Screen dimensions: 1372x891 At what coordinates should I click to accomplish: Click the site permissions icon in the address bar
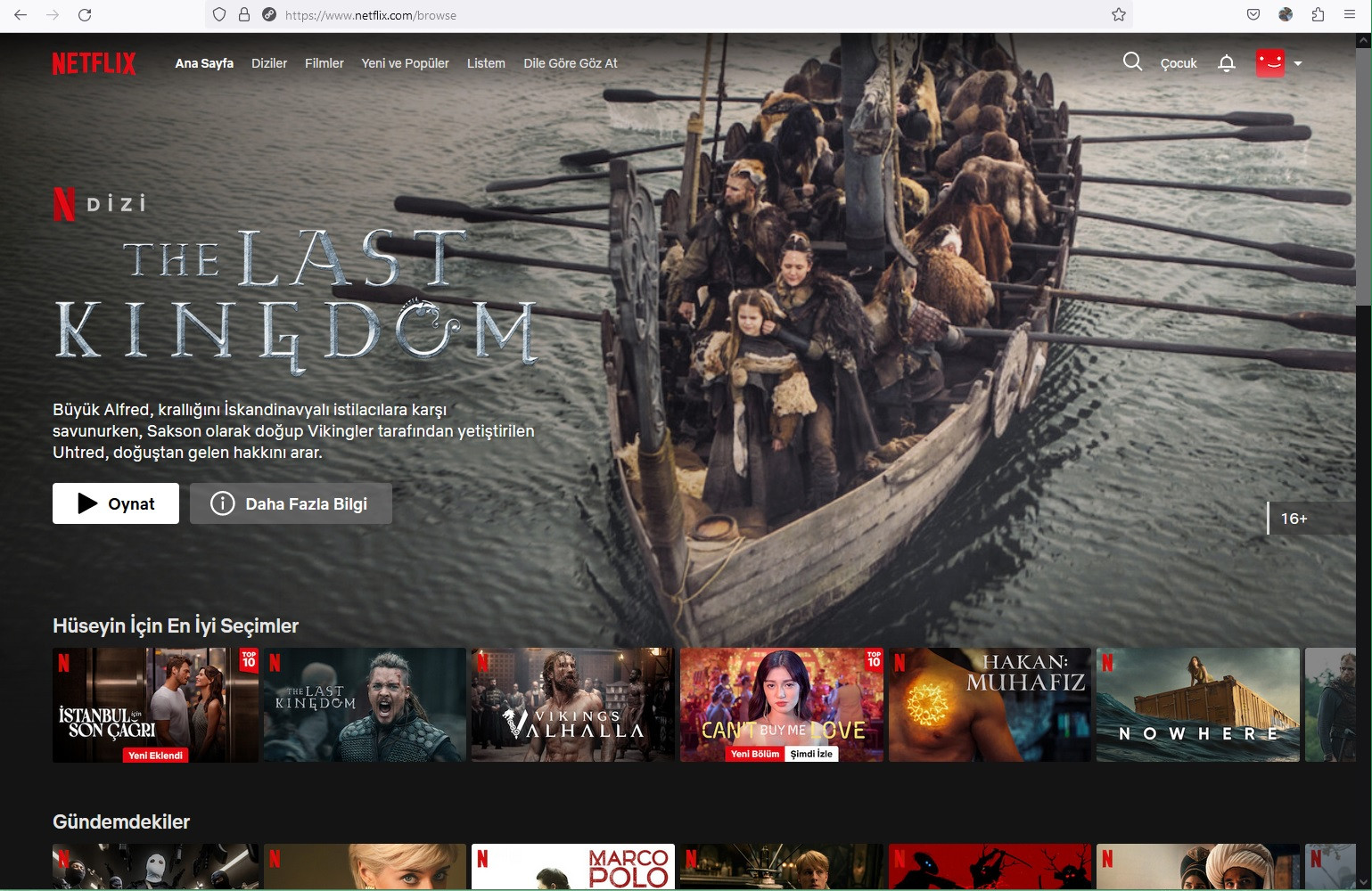(x=269, y=15)
